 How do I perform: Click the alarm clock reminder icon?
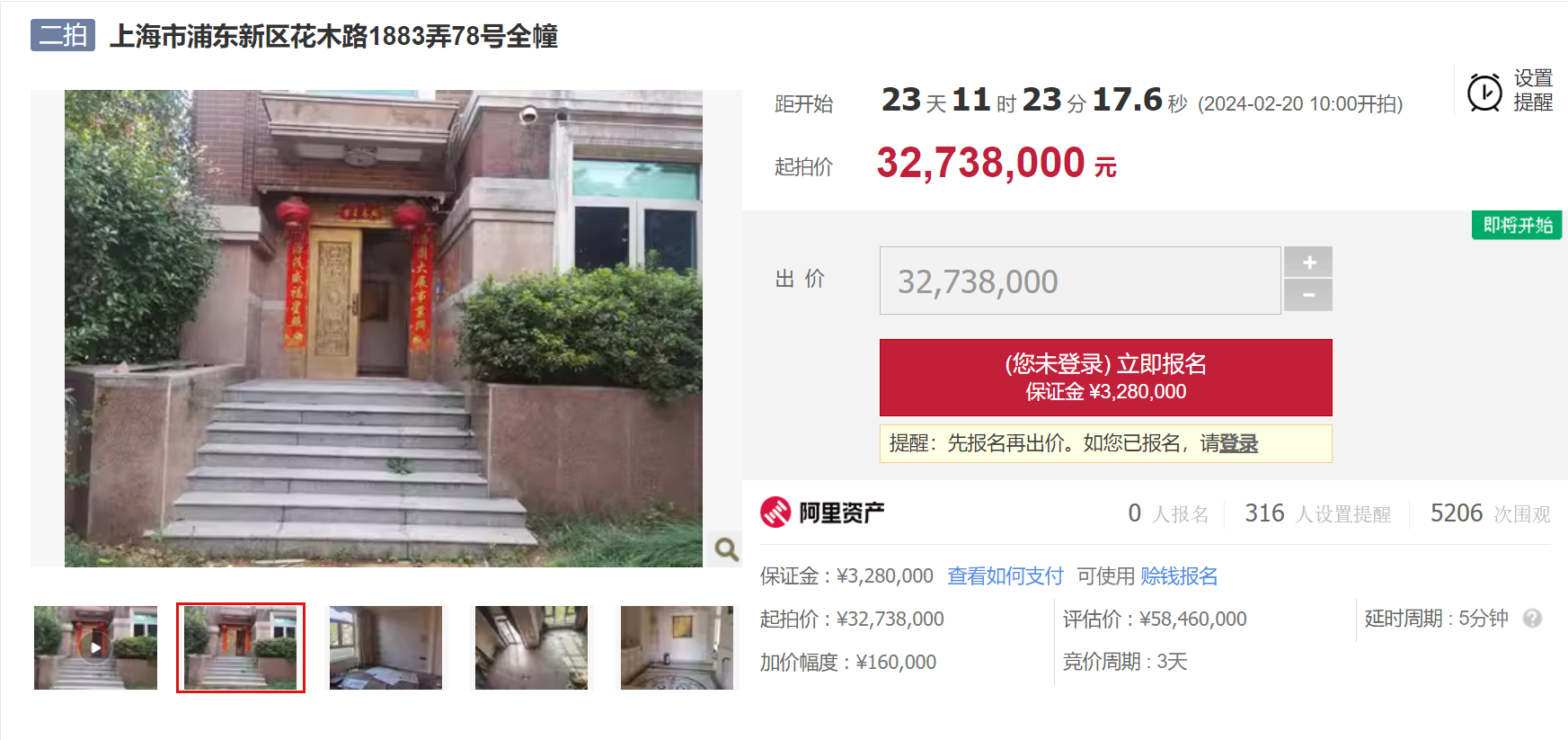(x=1484, y=92)
